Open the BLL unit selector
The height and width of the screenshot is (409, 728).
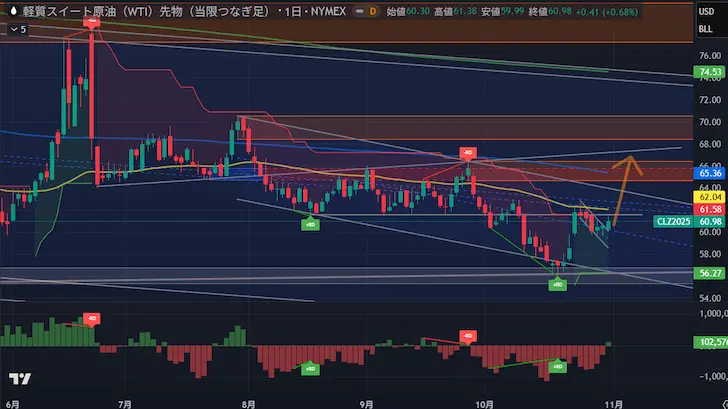pyautogui.click(x=708, y=29)
